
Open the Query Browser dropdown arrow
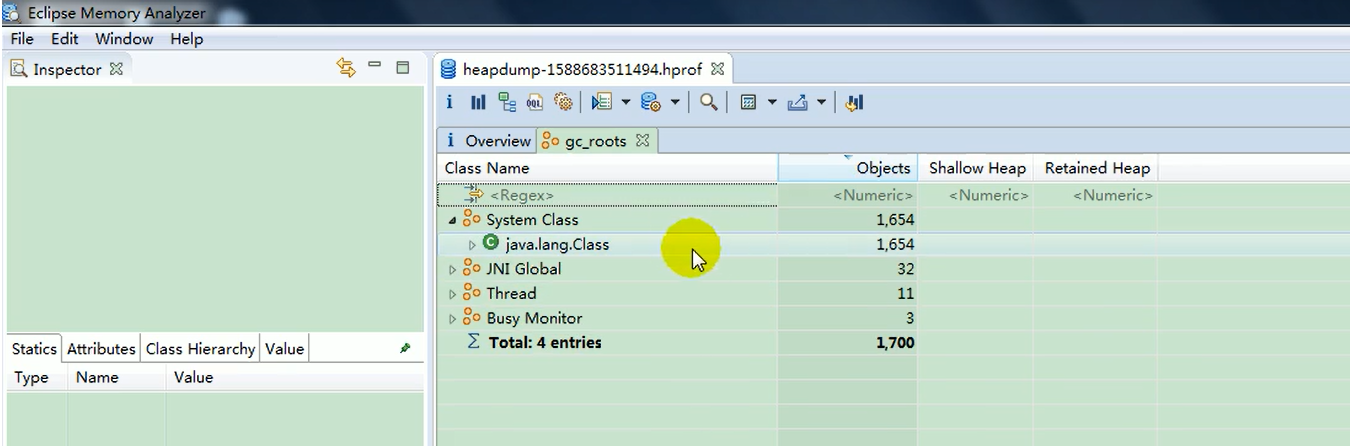tap(675, 102)
